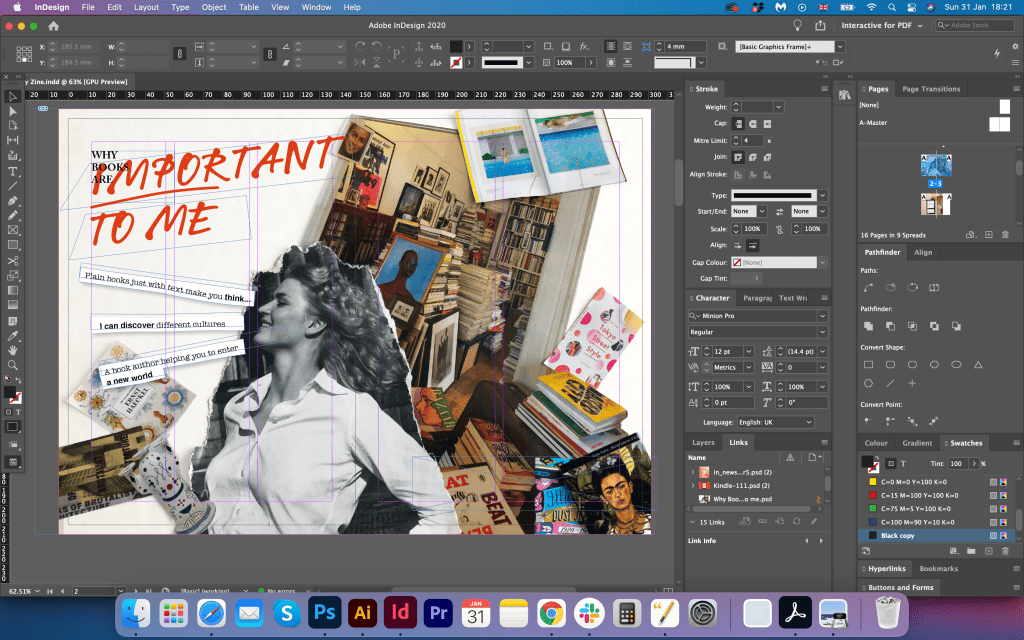This screenshot has width=1024, height=640.
Task: Click the Convert Shape triangle icon
Action: click(x=978, y=364)
